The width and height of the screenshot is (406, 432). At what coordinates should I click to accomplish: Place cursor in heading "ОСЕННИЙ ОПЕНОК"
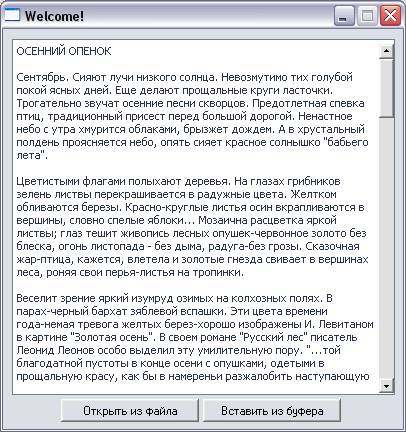point(64,51)
